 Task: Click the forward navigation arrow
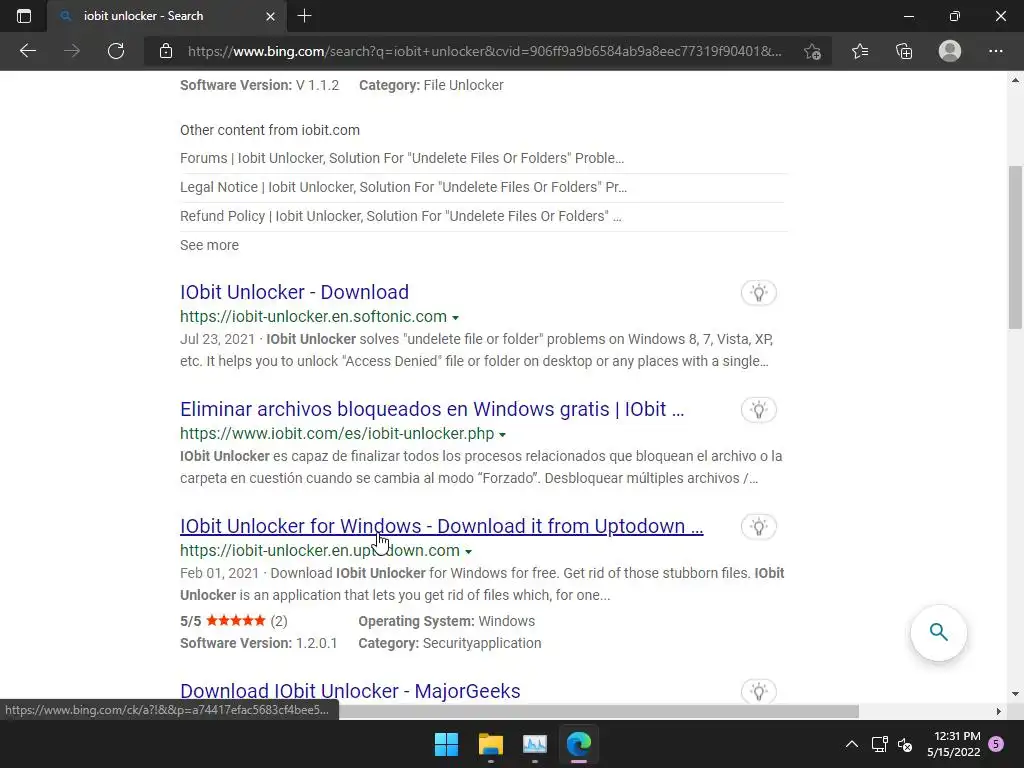pyautogui.click(x=72, y=51)
